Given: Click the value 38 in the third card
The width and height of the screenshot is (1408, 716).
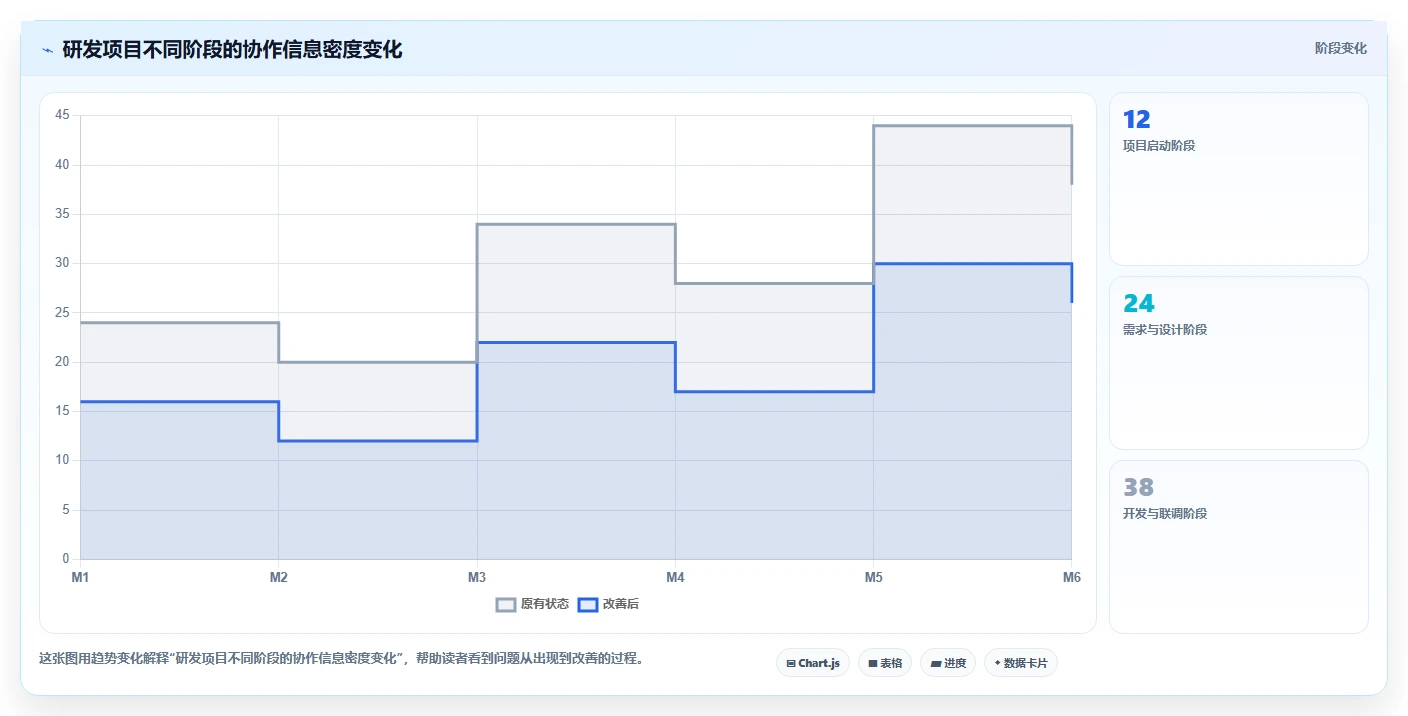Looking at the screenshot, I should coord(1138,488).
